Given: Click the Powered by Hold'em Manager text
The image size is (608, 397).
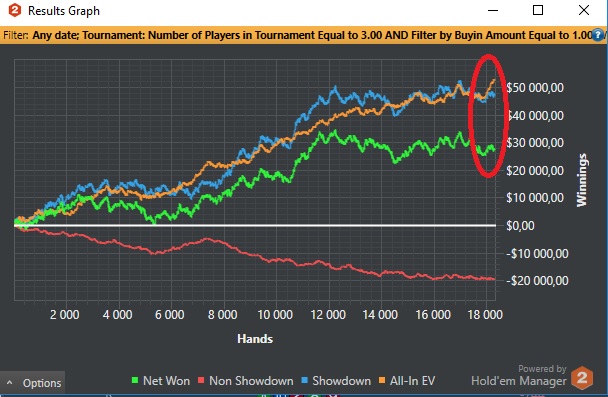Looking at the screenshot, I should 519,376.
